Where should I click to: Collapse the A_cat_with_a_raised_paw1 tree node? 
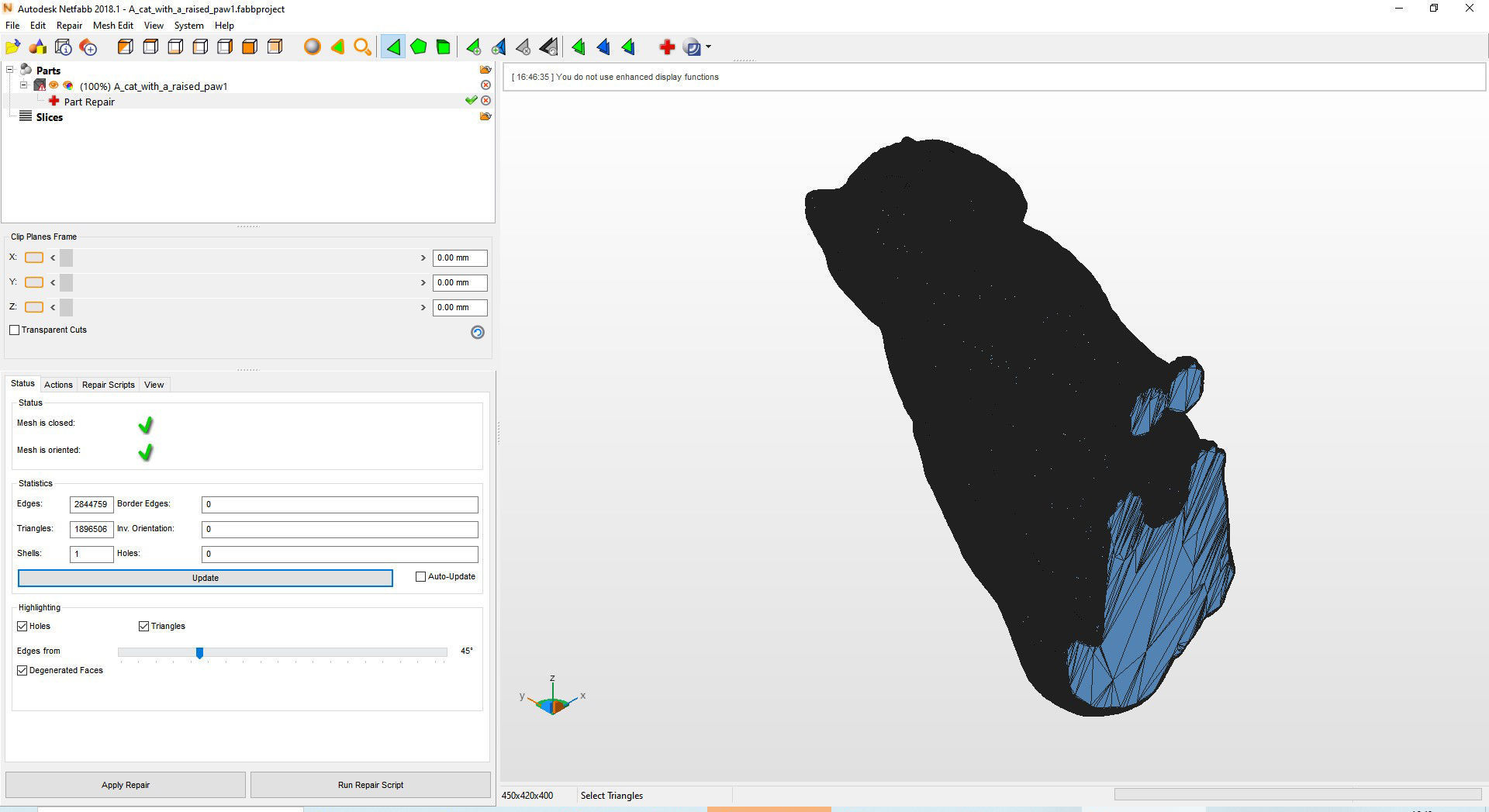coord(24,85)
